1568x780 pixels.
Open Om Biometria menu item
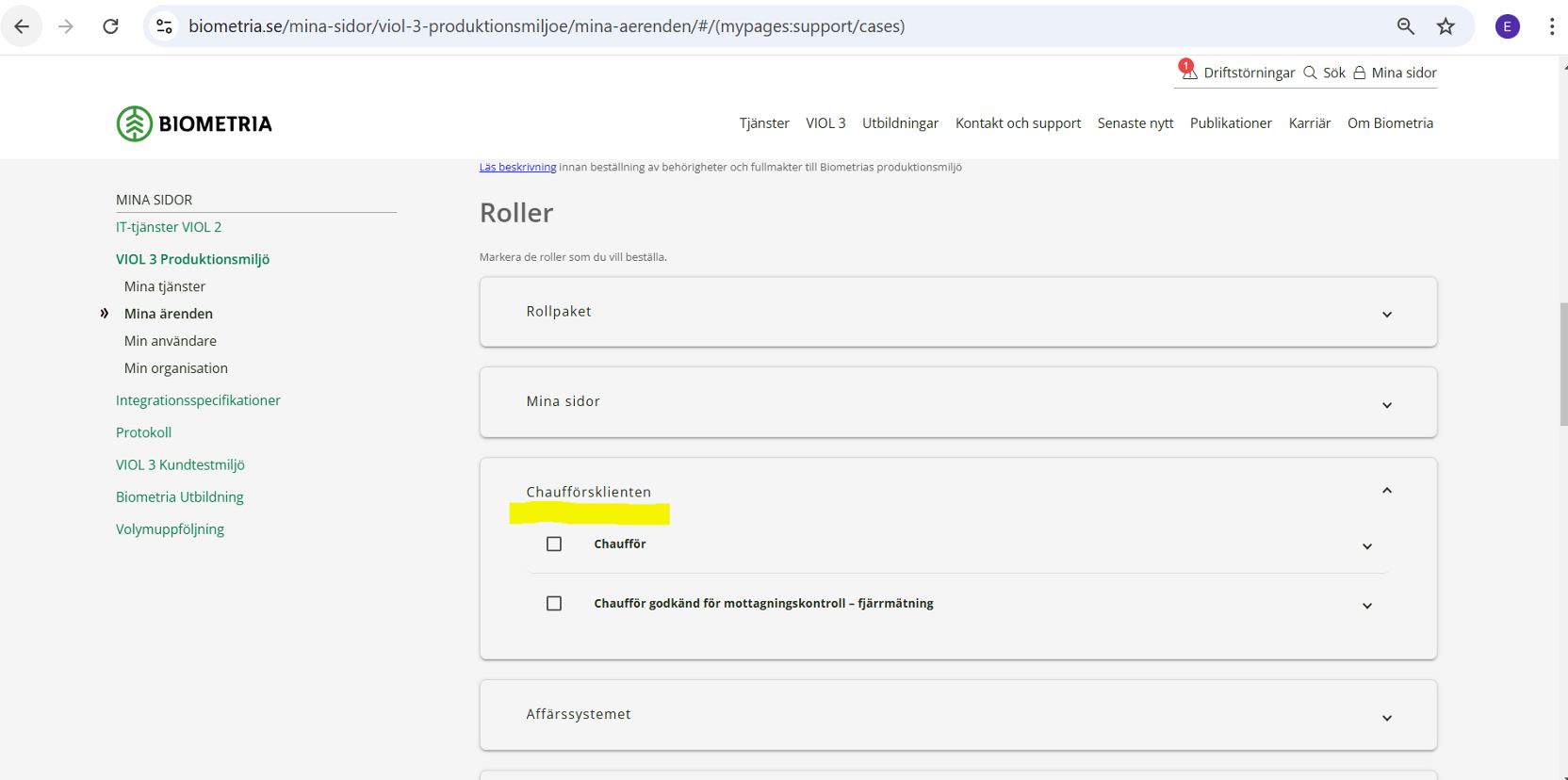click(x=1390, y=123)
